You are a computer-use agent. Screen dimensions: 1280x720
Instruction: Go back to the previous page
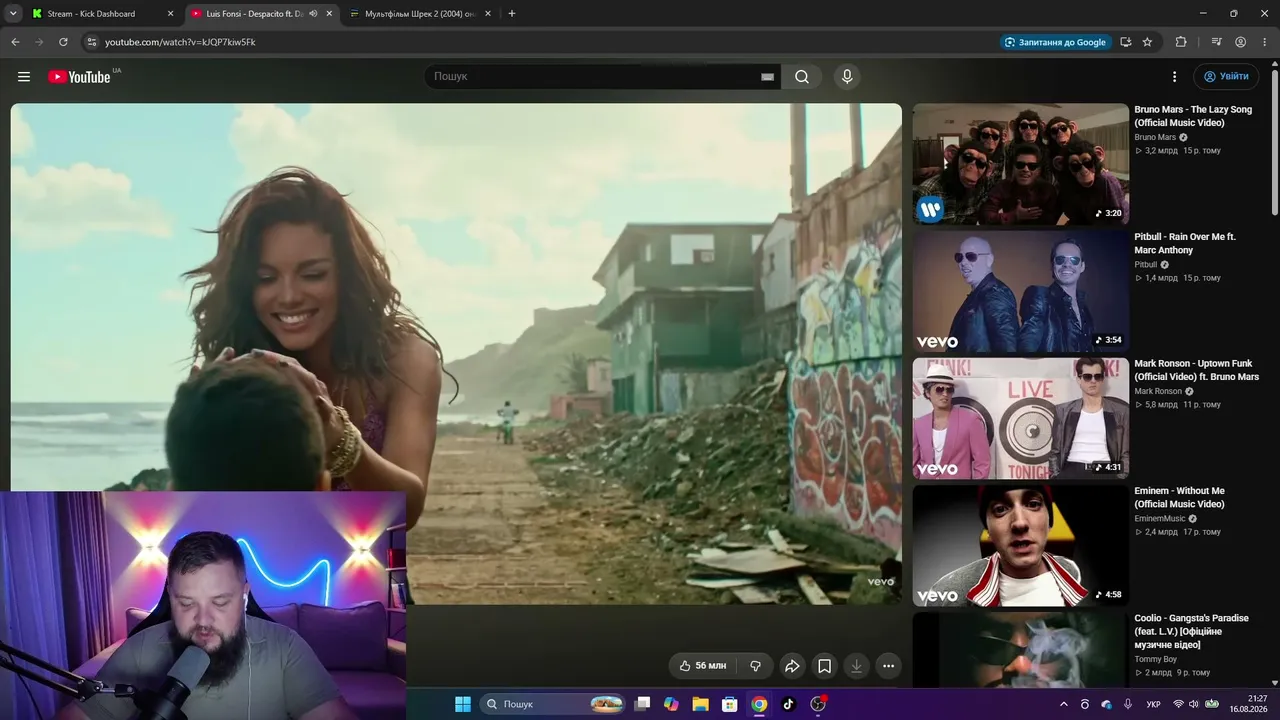click(x=15, y=42)
